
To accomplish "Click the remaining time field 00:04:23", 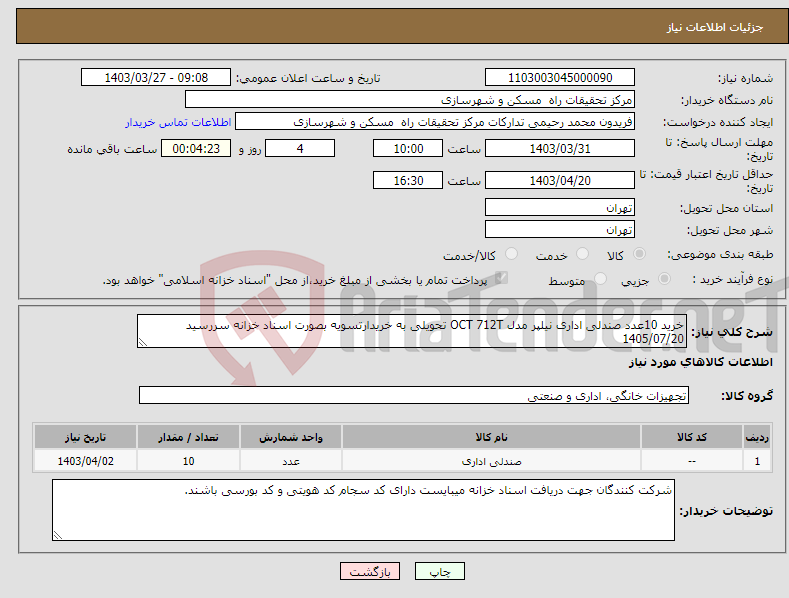I will point(196,148).
